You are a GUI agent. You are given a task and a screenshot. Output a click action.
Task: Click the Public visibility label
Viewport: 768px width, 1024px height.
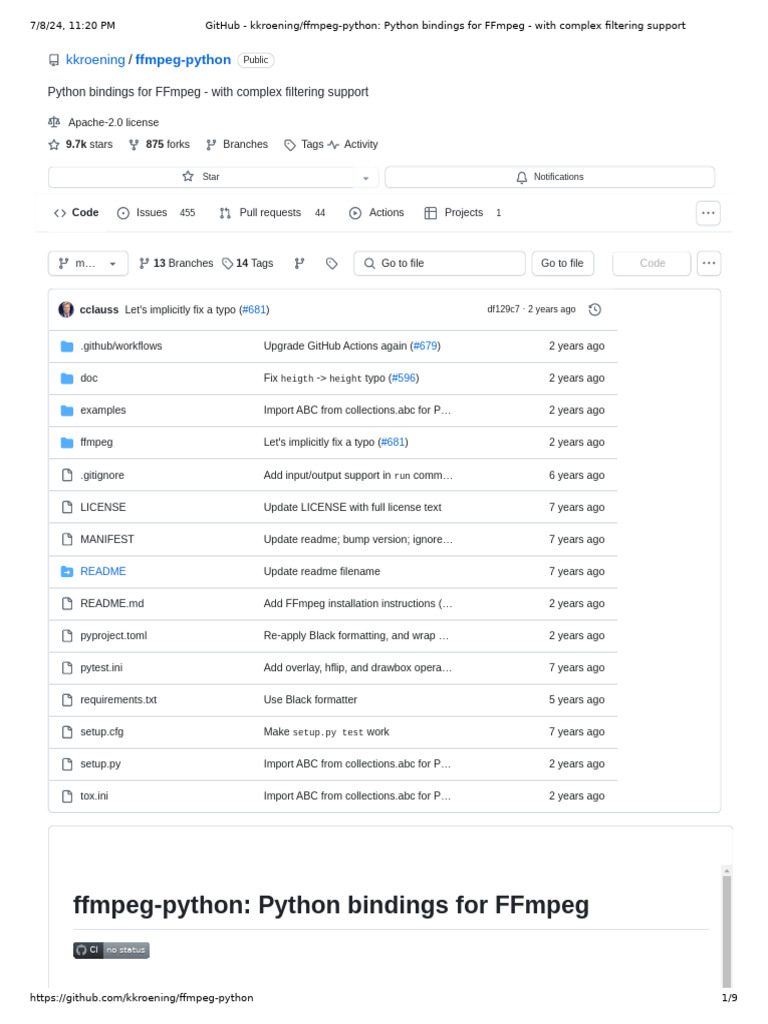click(x=256, y=60)
